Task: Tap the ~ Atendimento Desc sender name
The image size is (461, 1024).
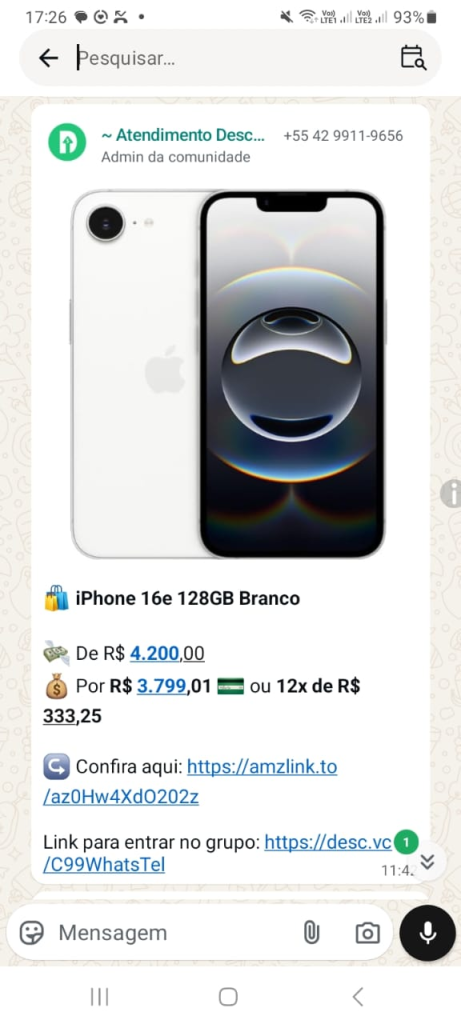Action: click(x=183, y=136)
